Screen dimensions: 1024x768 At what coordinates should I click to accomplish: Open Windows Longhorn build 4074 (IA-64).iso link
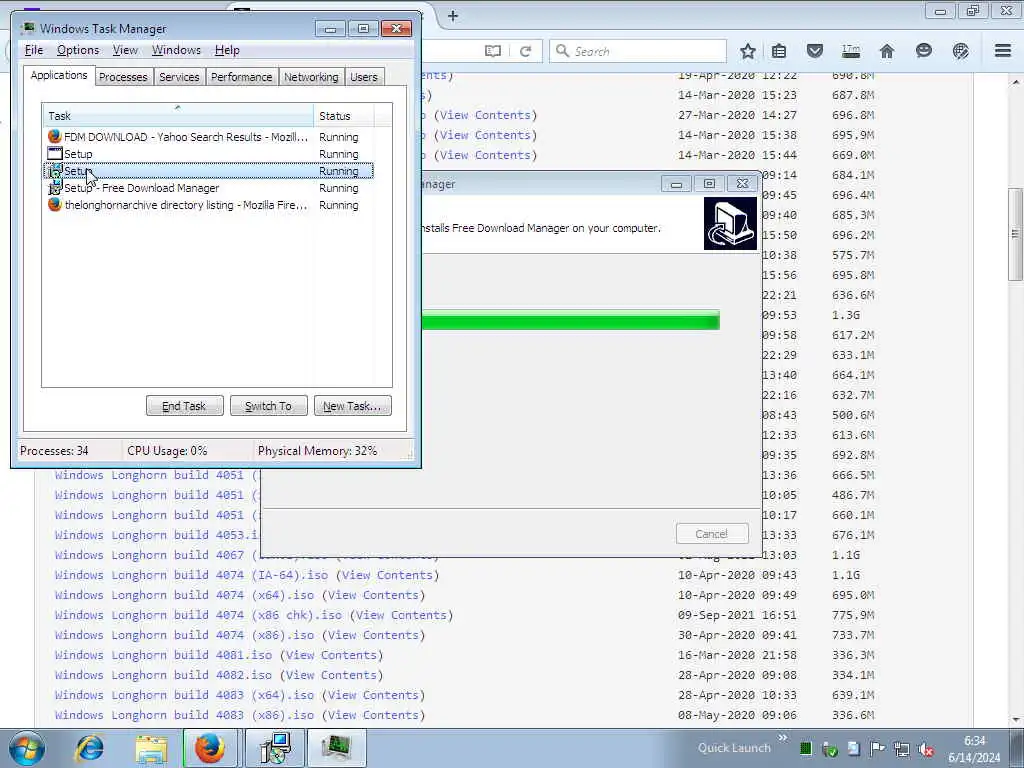tap(191, 575)
